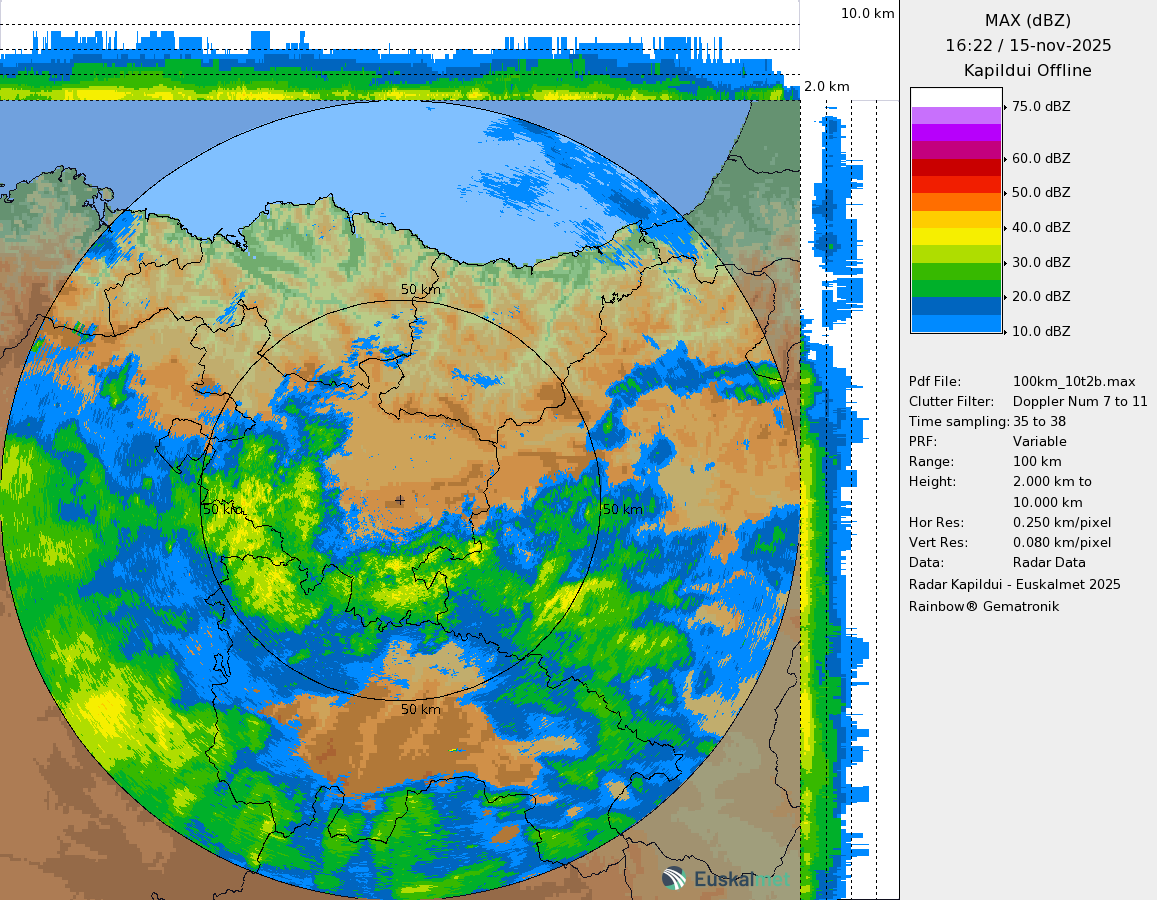Click the 'Doppler Num 7 to 11' value
The width and height of the screenshot is (1157, 900).
[x=1080, y=401]
